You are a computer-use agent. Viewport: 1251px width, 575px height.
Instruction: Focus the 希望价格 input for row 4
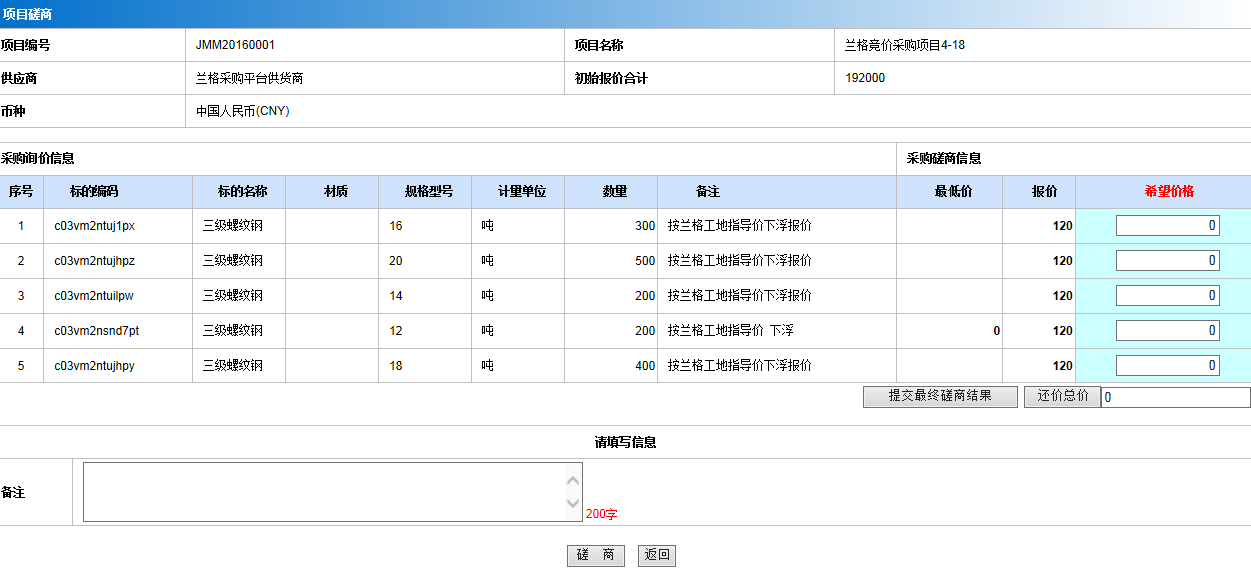[1167, 331]
